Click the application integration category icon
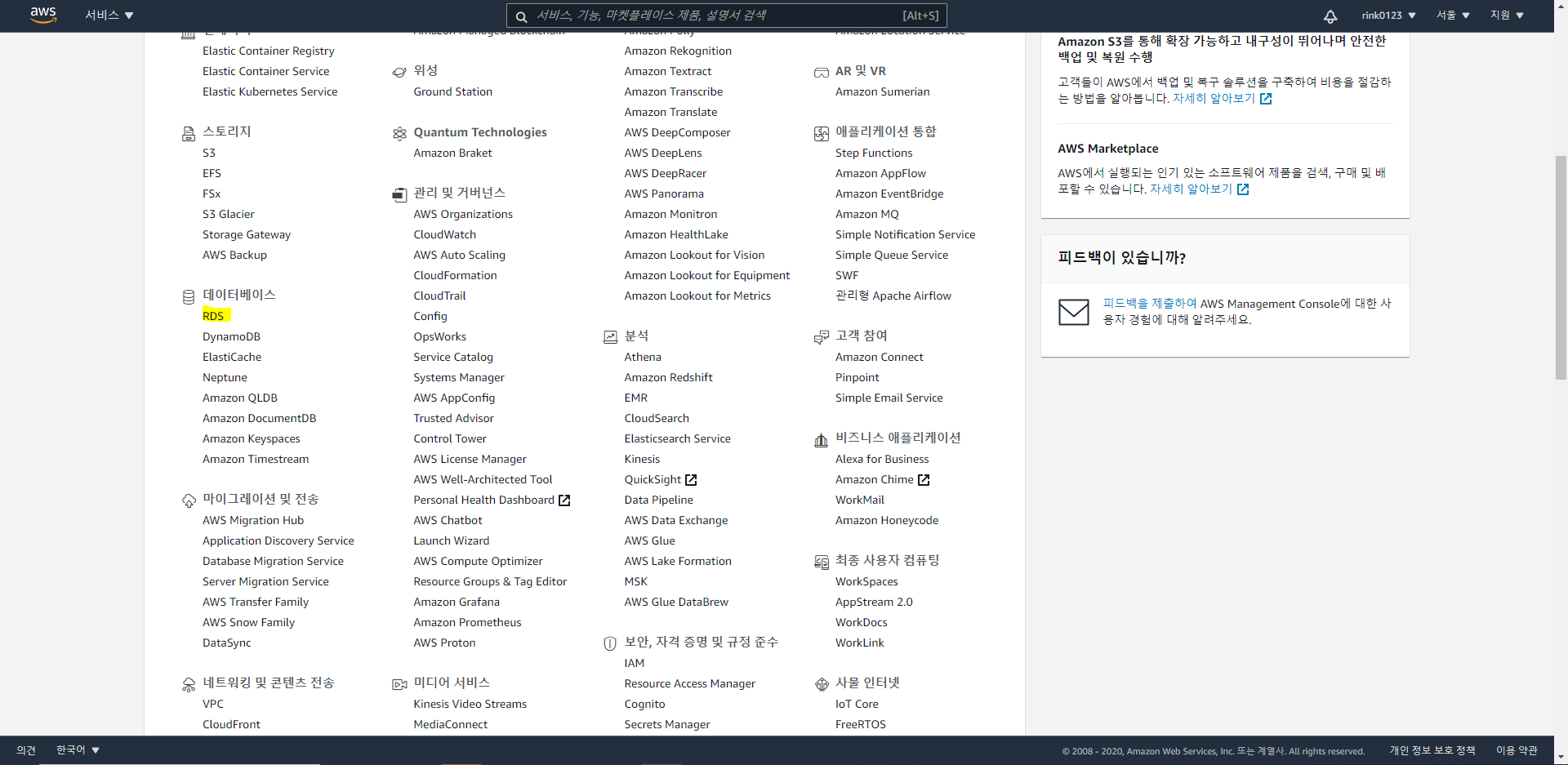1568x765 pixels. click(x=822, y=133)
